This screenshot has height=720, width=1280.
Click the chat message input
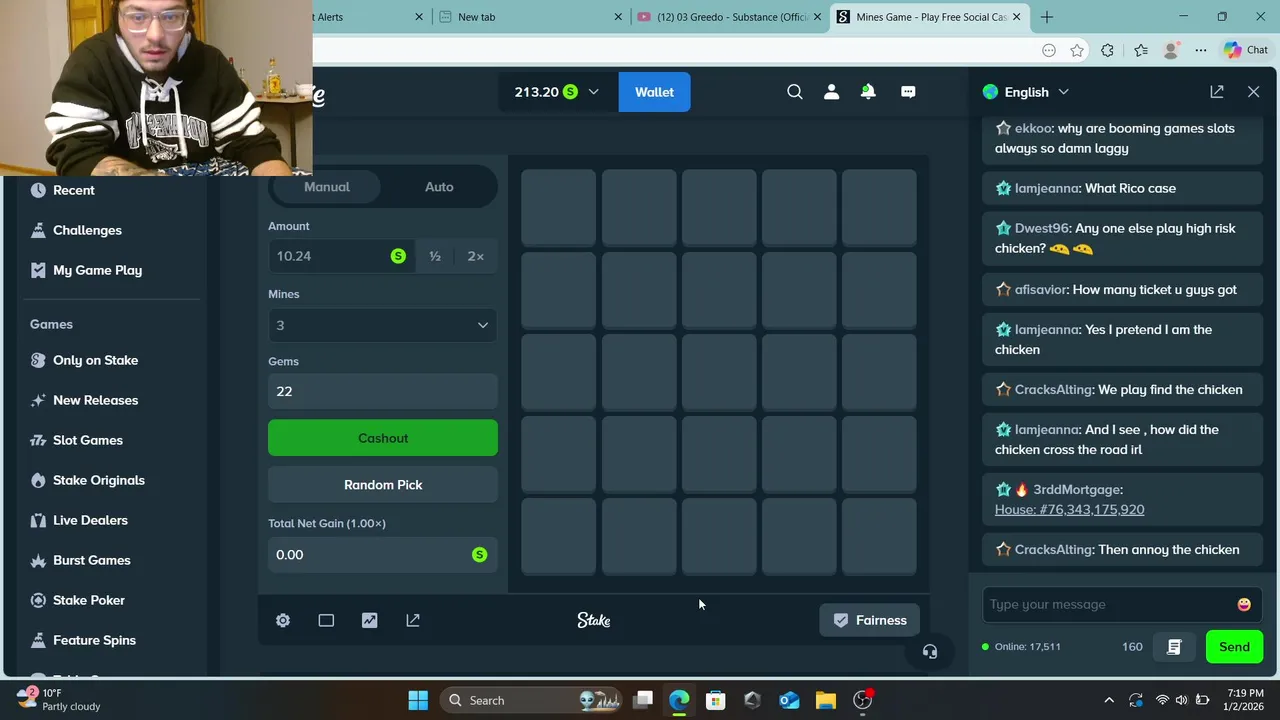point(1110,605)
